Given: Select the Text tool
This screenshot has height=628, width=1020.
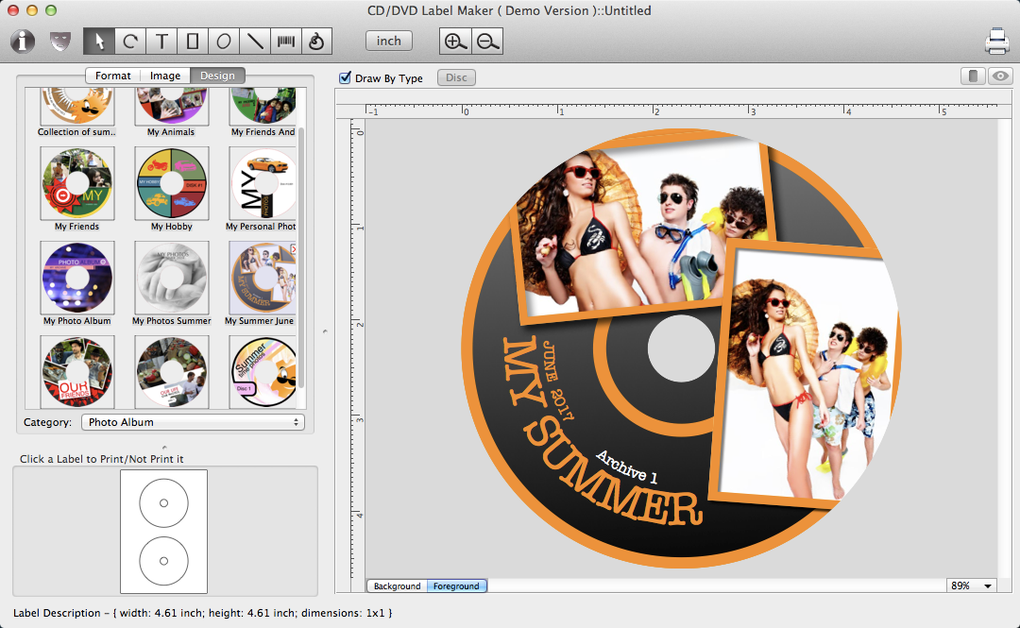Looking at the screenshot, I should tap(161, 41).
